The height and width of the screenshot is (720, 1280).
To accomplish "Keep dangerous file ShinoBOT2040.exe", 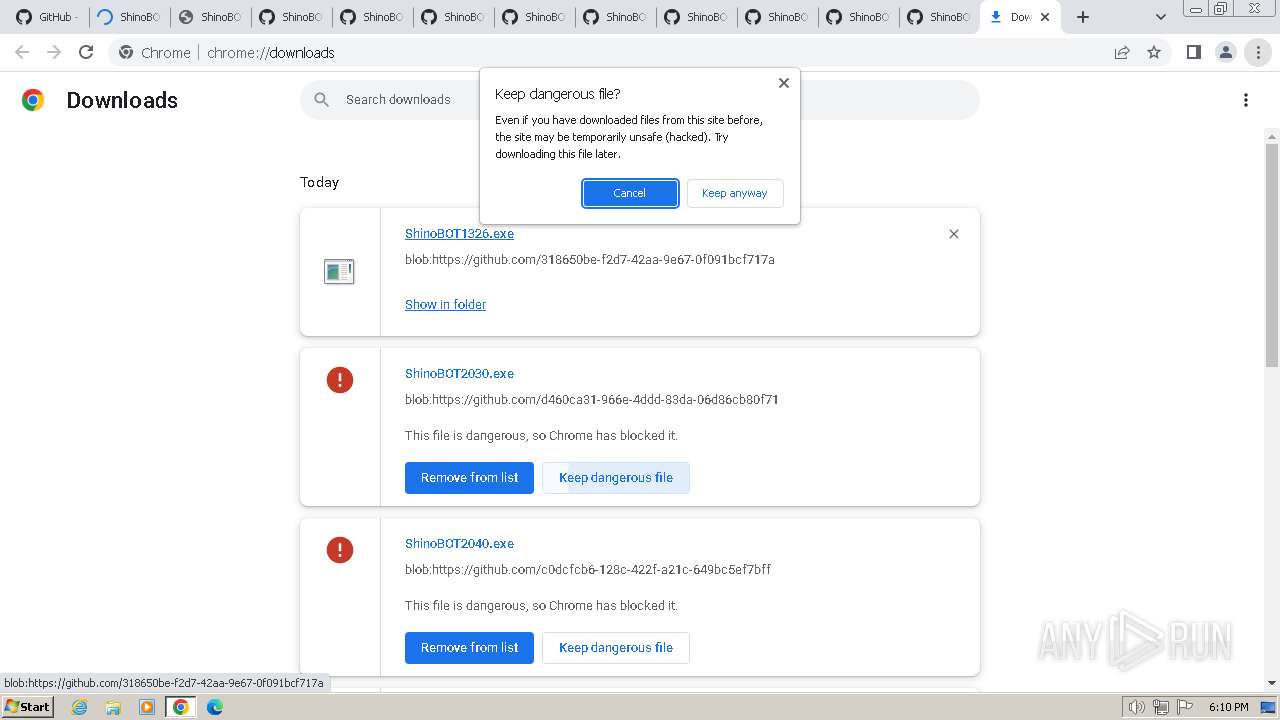I will (615, 647).
